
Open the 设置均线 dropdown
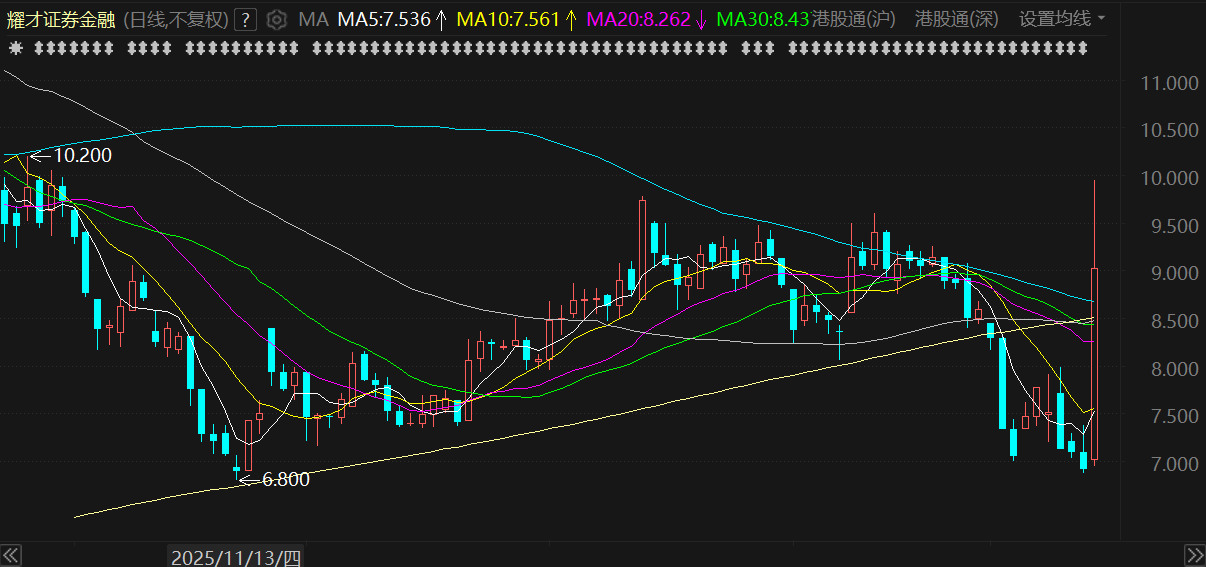(x=1062, y=19)
